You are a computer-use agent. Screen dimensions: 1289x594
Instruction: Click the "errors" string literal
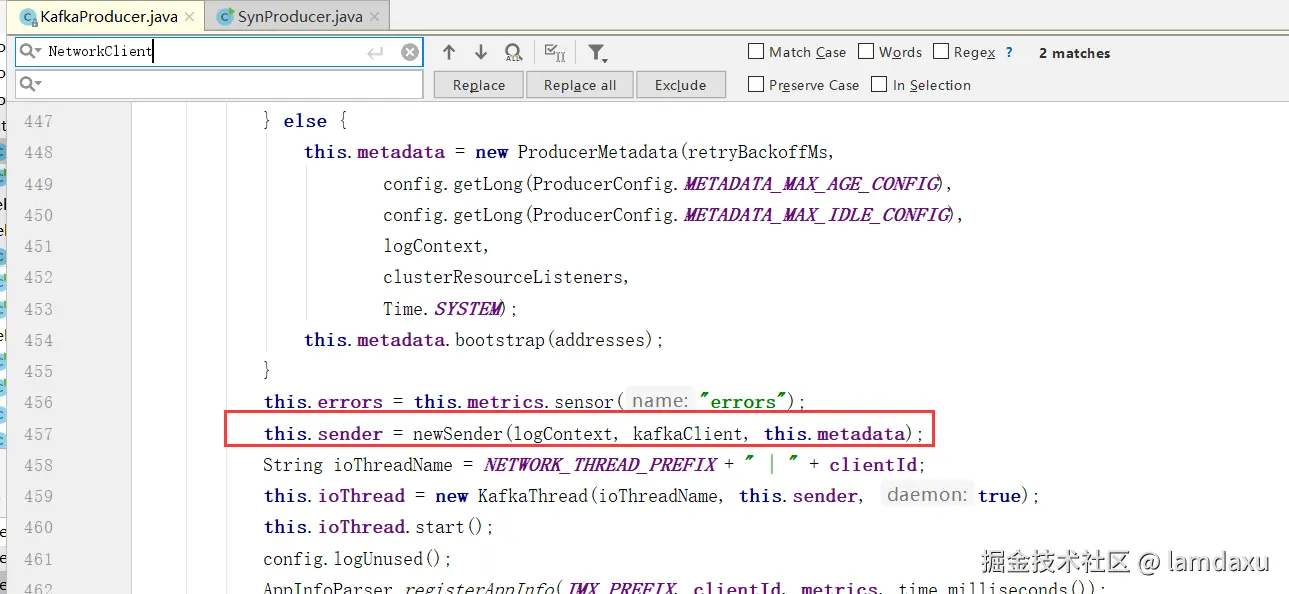743,402
